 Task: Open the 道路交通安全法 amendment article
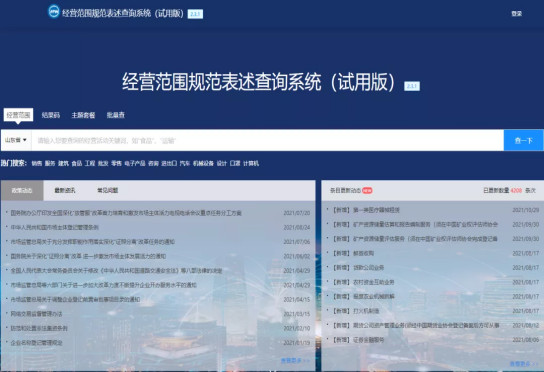[116, 271]
